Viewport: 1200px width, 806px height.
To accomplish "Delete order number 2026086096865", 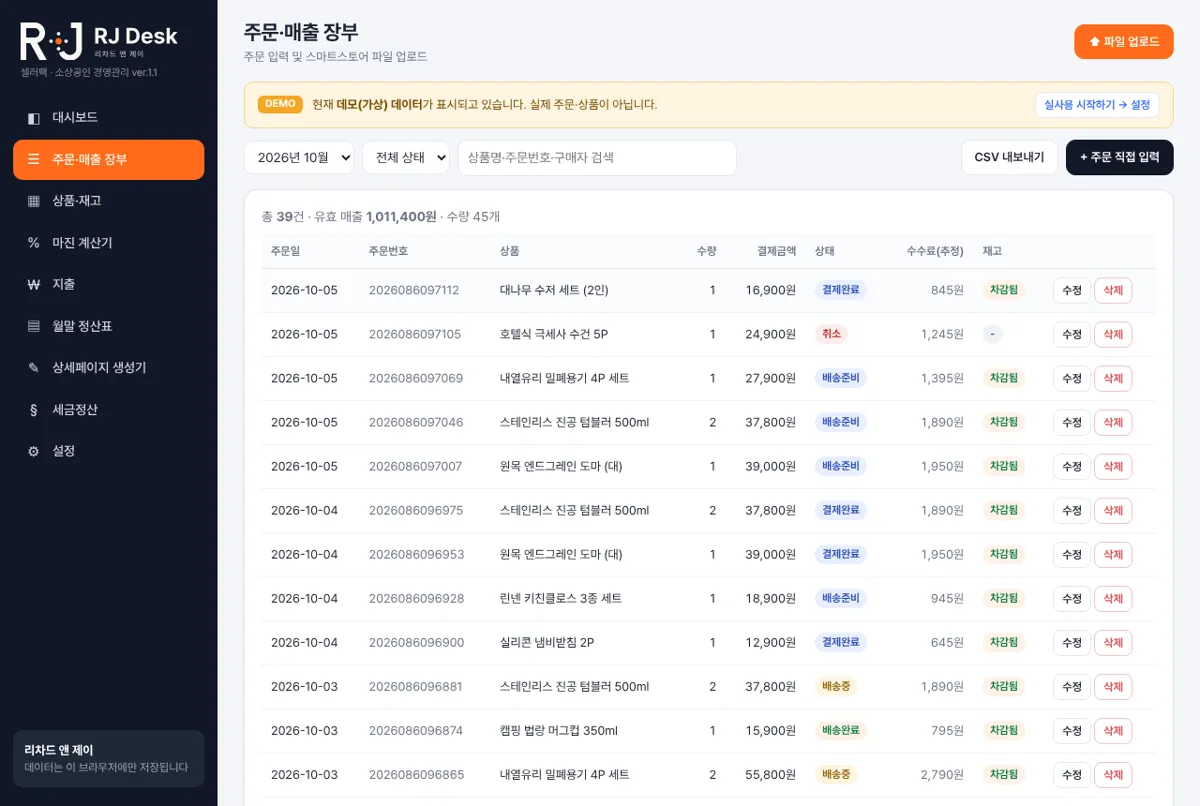I will pos(1113,774).
